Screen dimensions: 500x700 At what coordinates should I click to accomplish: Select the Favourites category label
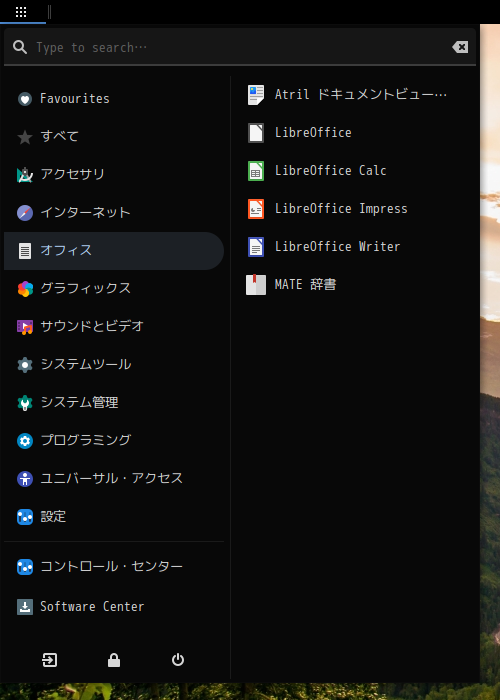click(x=75, y=99)
